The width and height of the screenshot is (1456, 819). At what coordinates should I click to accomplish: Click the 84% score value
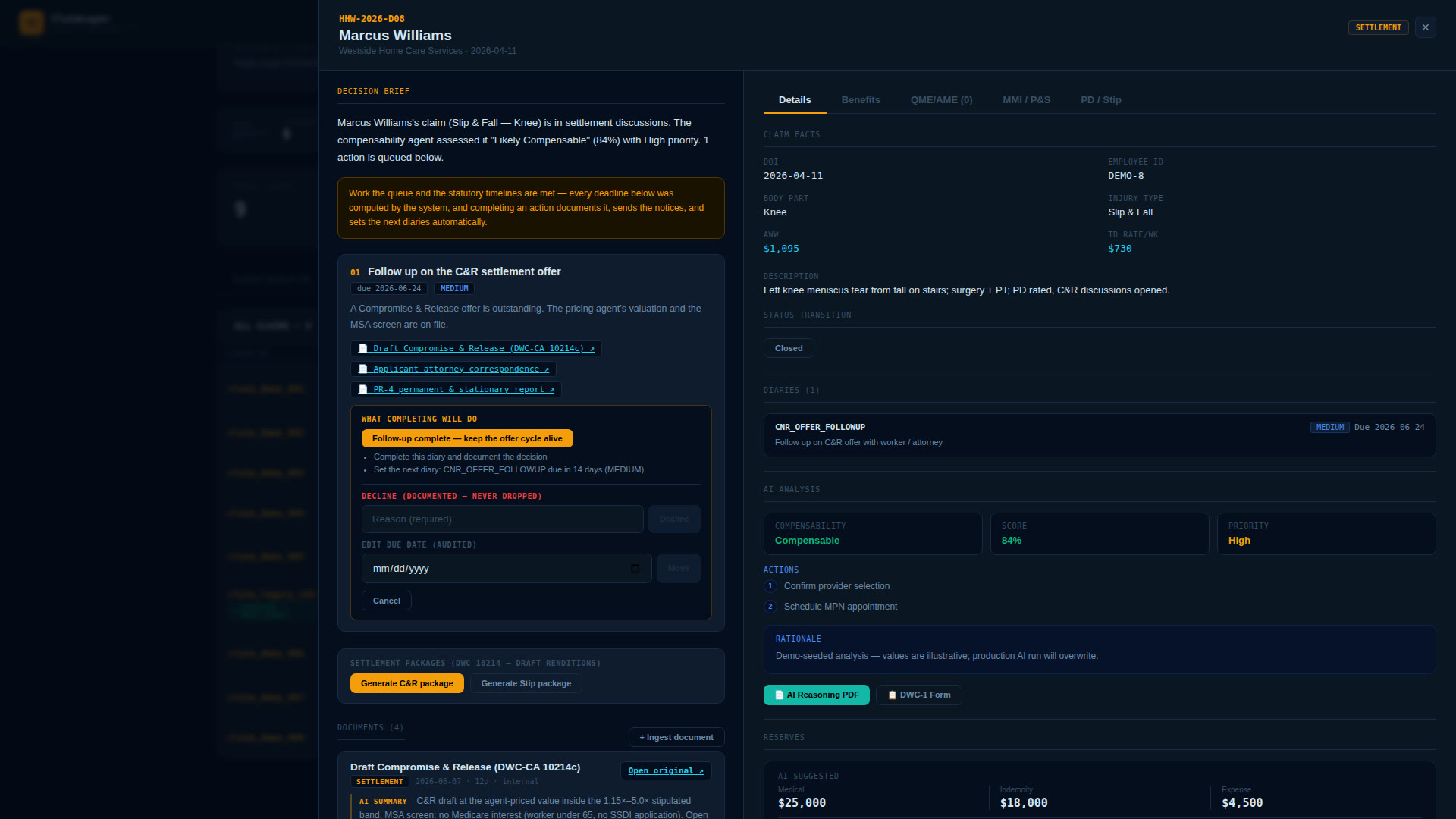(1012, 541)
